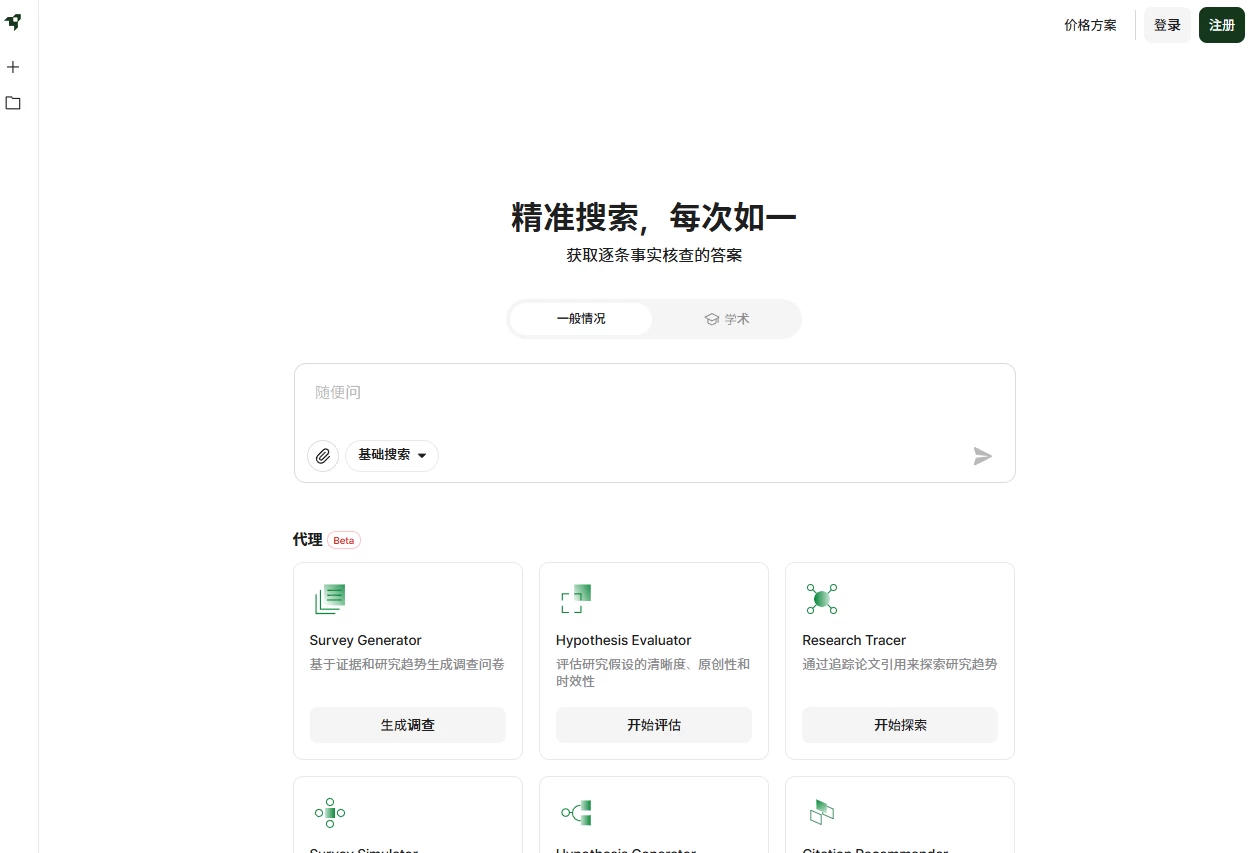Image resolution: width=1254 pixels, height=853 pixels.
Task: Click the Hypothesis Generator icon
Action: tap(576, 813)
